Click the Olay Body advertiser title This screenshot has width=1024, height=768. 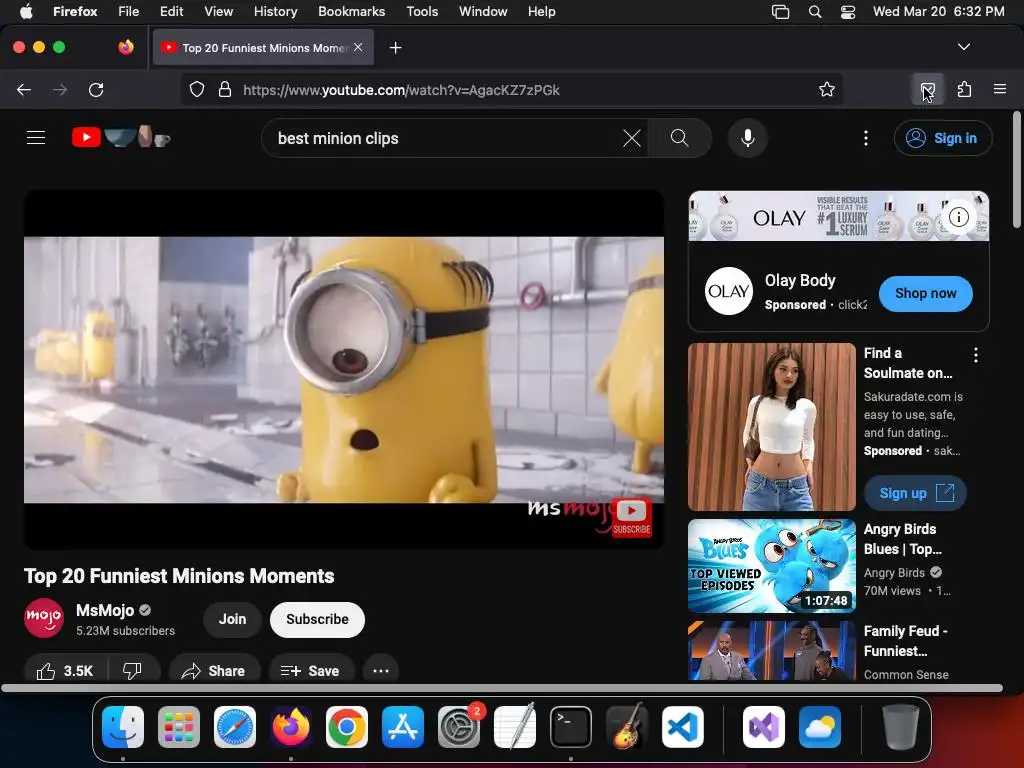click(800, 280)
